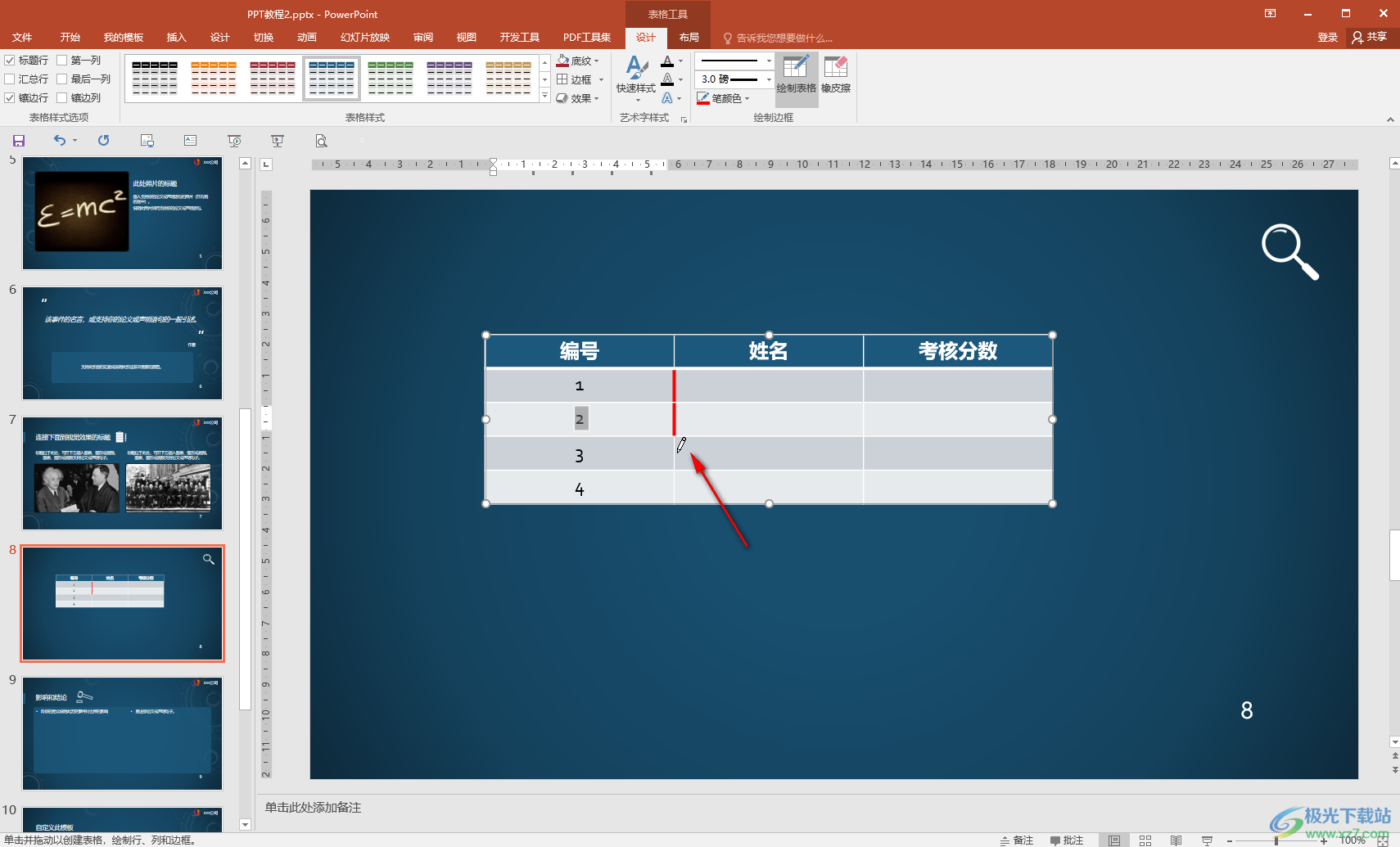Click the Undo arrow icon
The width and height of the screenshot is (1400, 847).
[x=60, y=141]
